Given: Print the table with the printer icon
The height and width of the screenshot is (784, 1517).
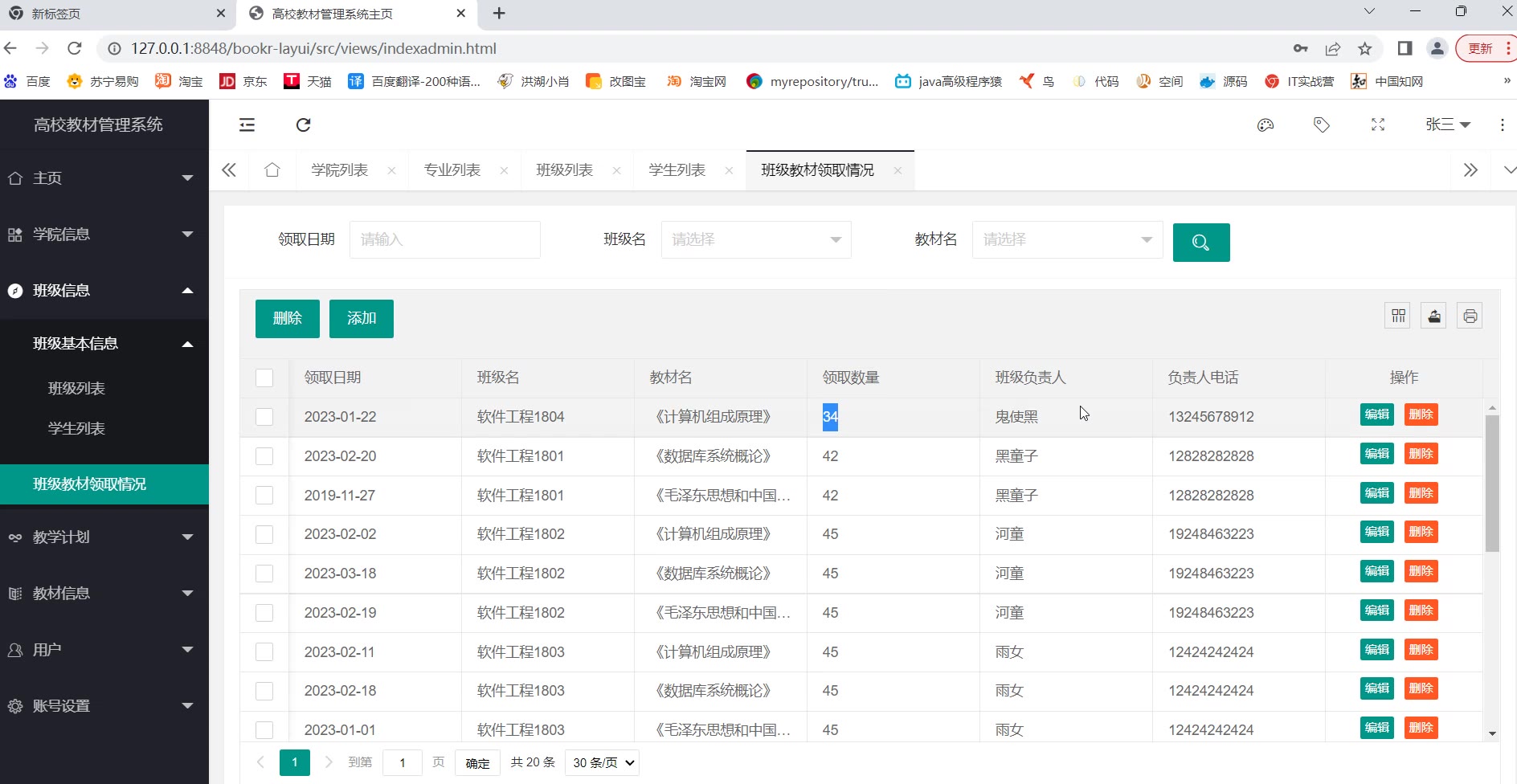Looking at the screenshot, I should [1470, 316].
